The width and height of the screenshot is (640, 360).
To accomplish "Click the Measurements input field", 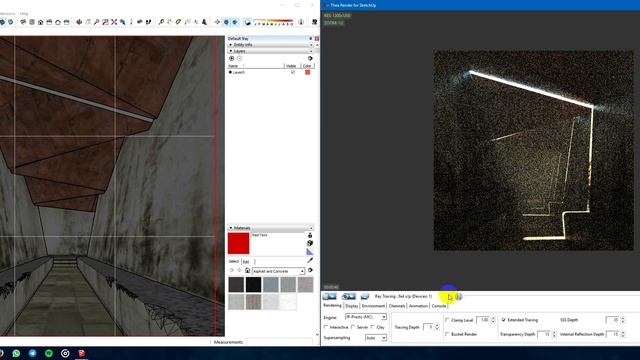I will pos(280,342).
